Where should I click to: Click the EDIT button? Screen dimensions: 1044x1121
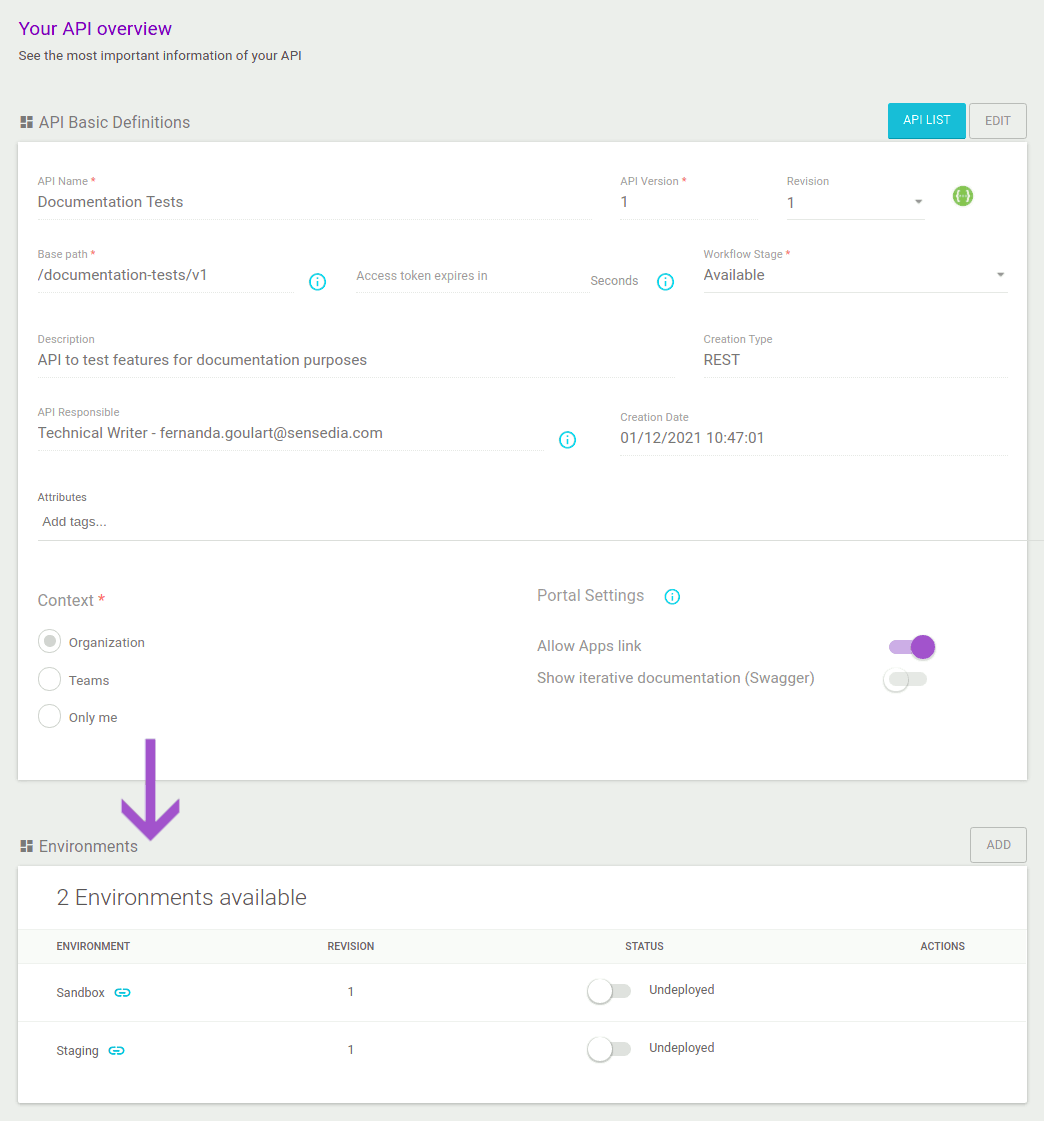click(997, 120)
